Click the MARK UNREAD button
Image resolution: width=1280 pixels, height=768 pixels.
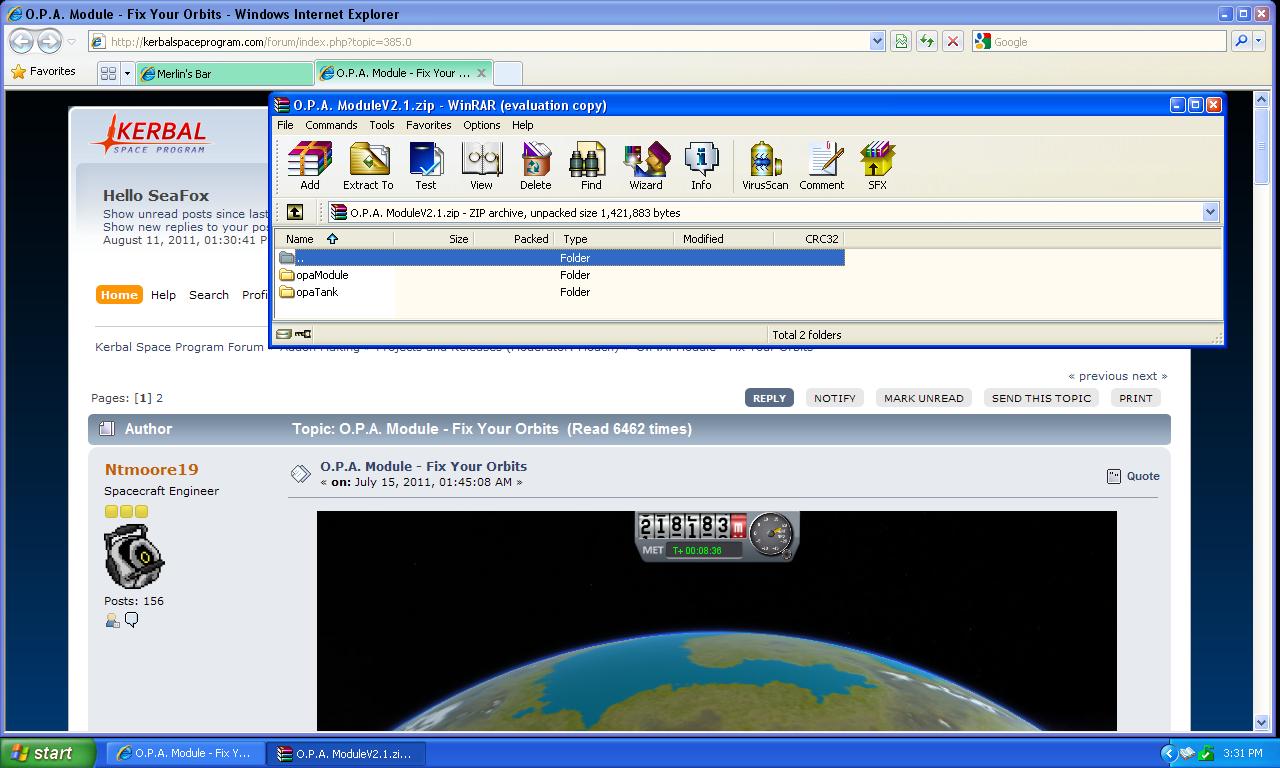tap(924, 398)
